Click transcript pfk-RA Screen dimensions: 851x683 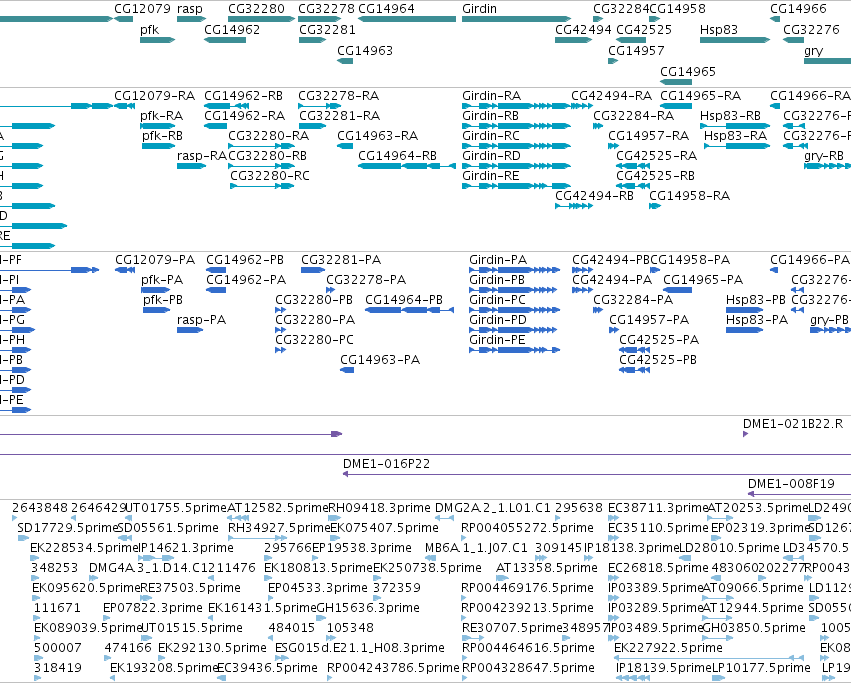pos(157,126)
